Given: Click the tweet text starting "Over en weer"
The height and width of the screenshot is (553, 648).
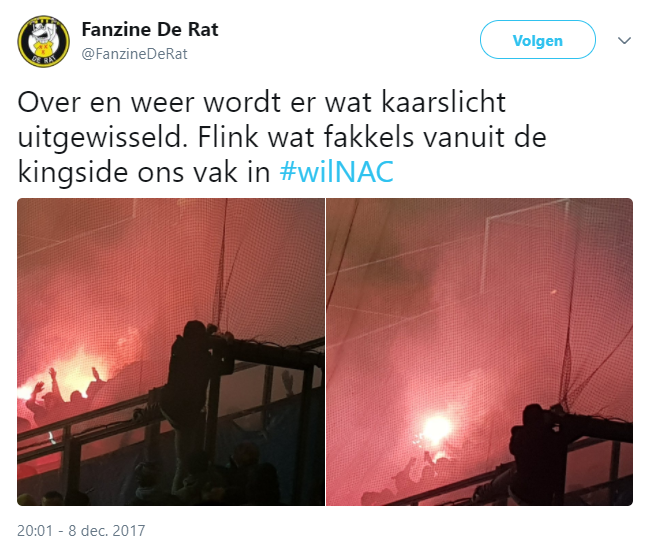Looking at the screenshot, I should pyautogui.click(x=282, y=137).
